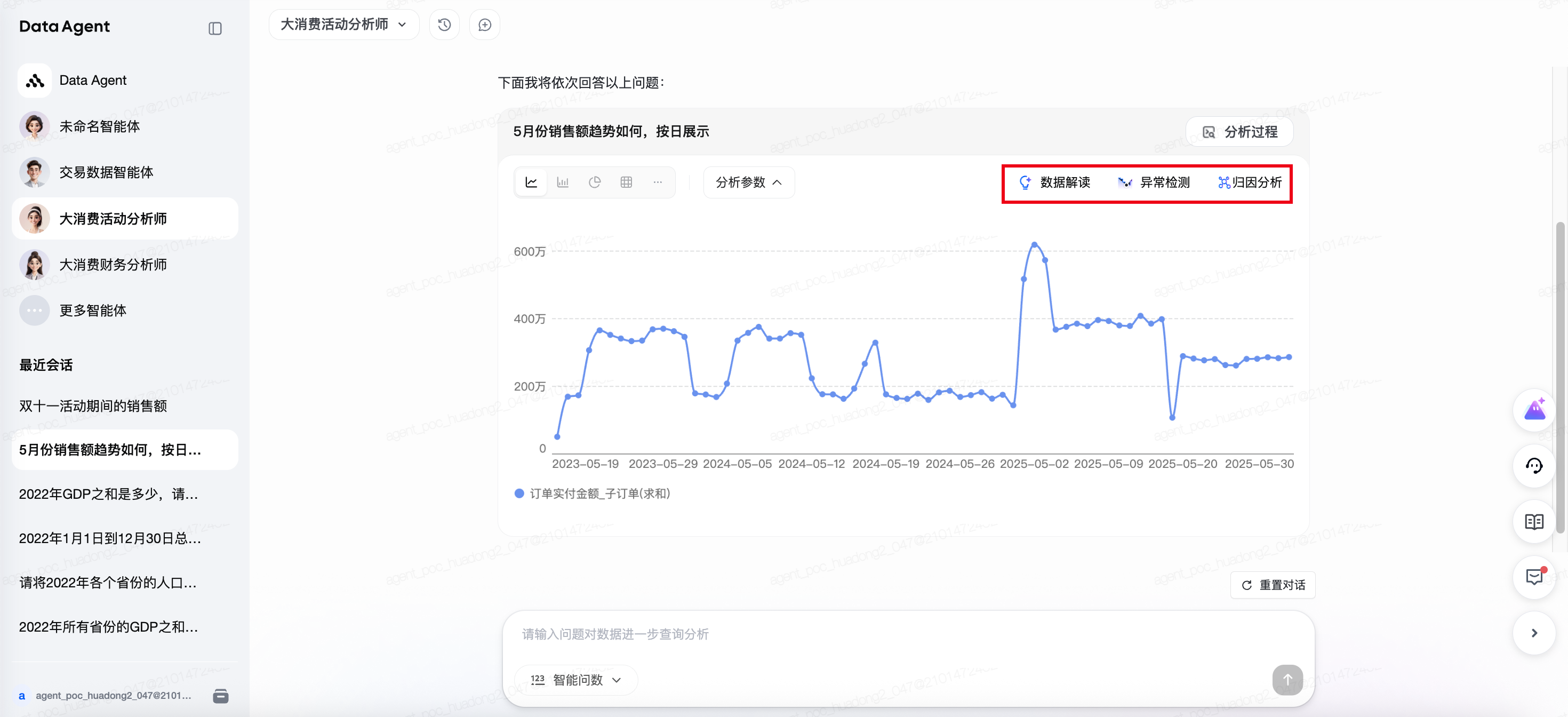Click the 重置对话 button
1568x717 pixels.
pos(1273,585)
